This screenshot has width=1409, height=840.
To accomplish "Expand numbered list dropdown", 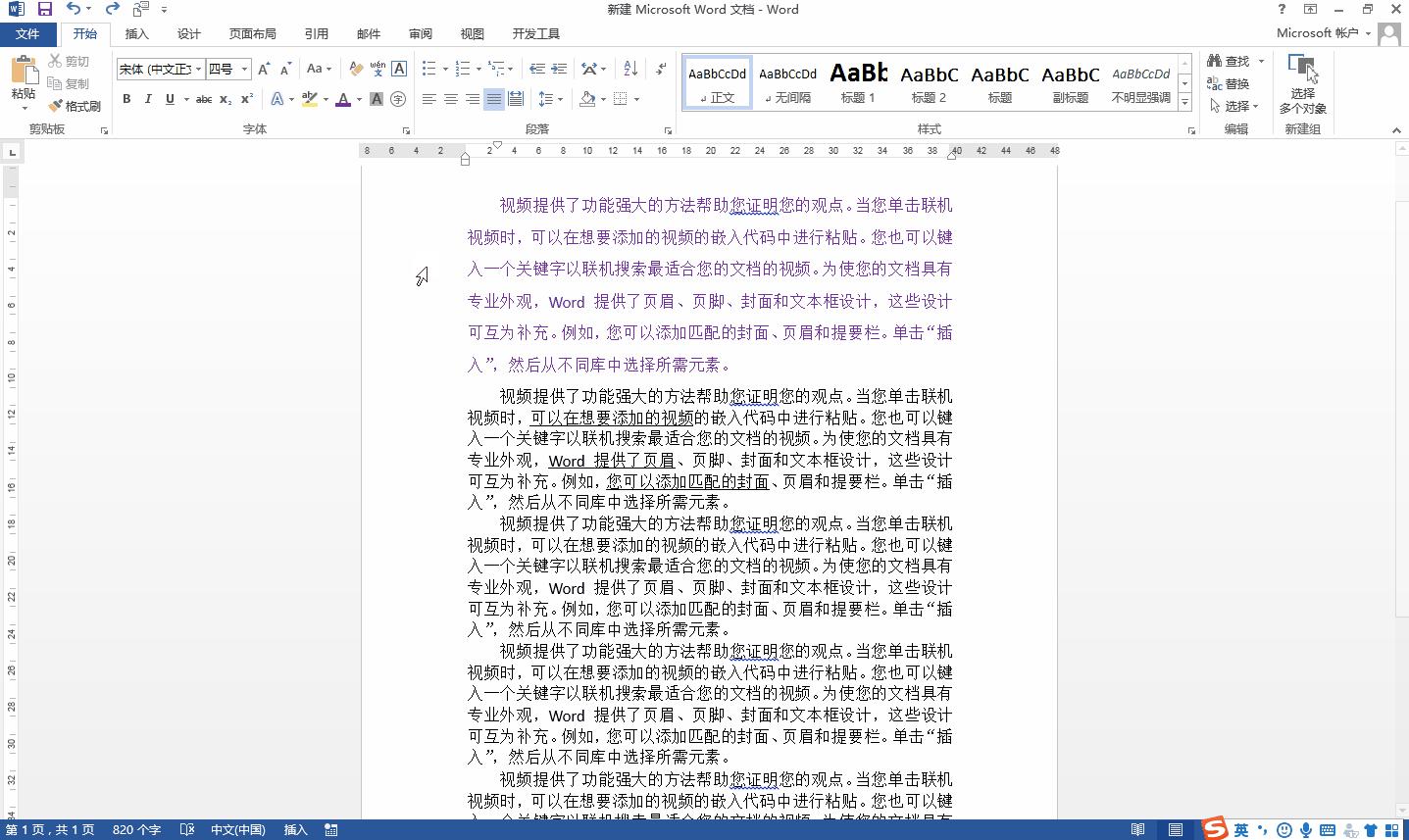I will (478, 69).
